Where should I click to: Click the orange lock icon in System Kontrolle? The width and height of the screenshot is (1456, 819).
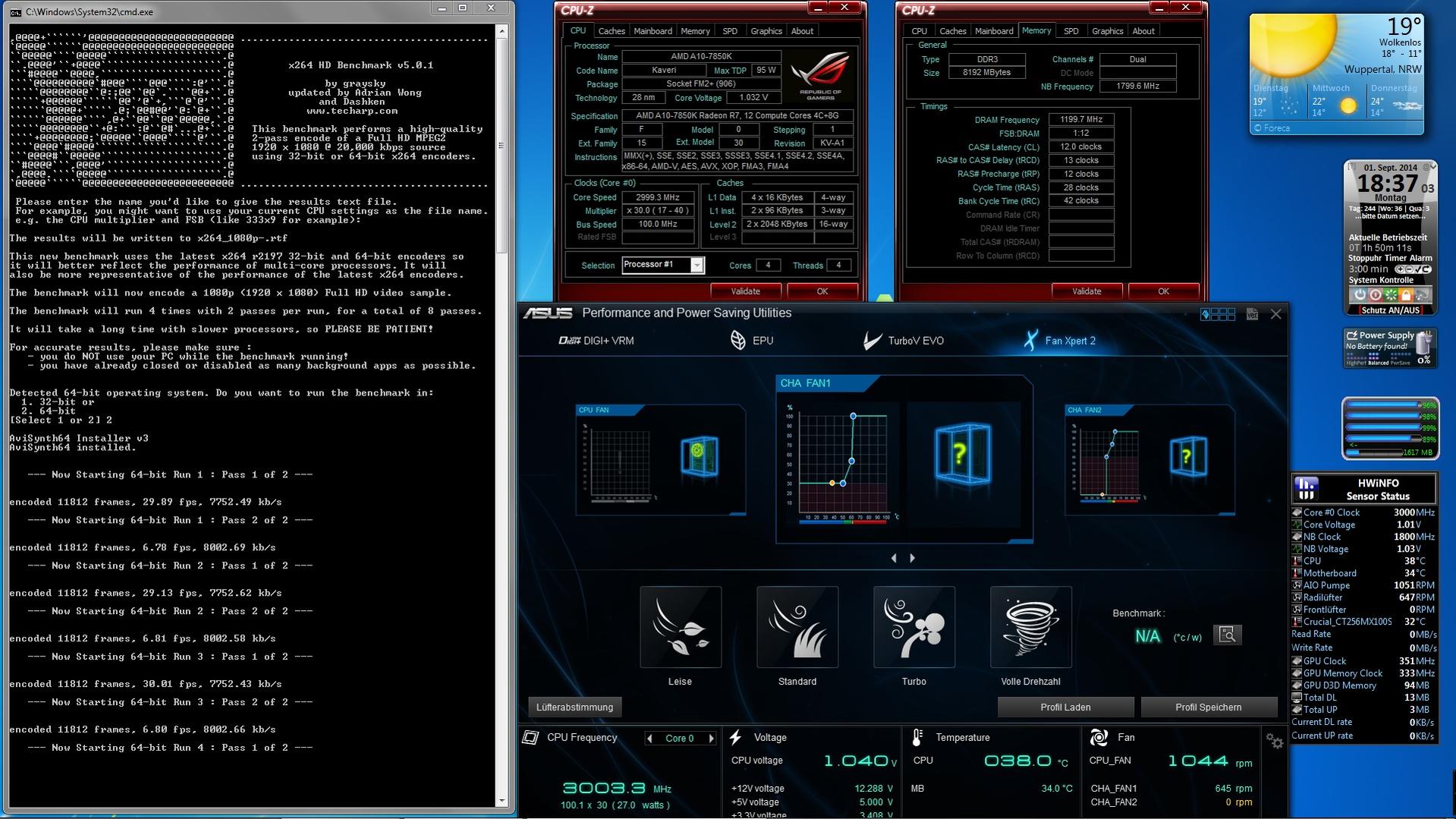click(1405, 295)
